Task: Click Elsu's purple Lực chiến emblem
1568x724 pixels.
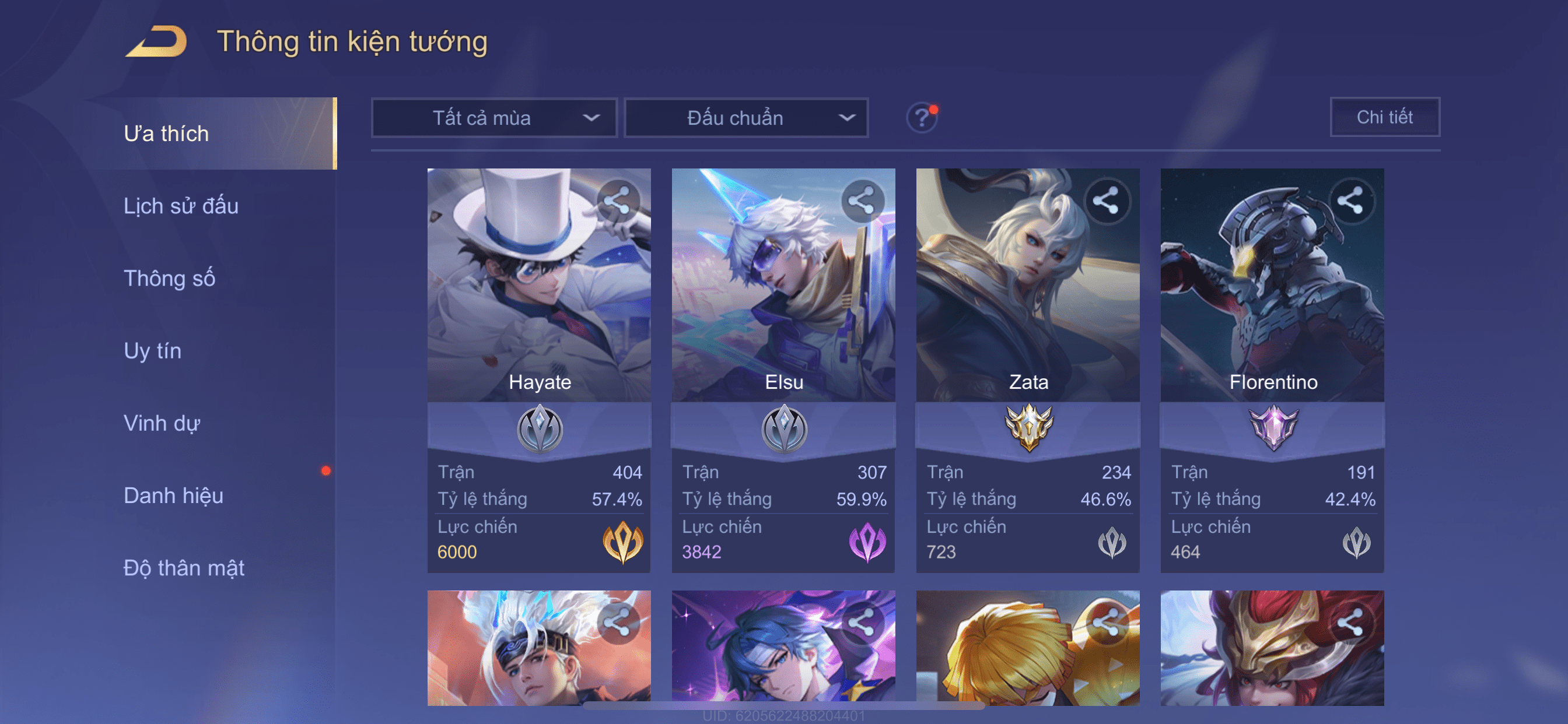Action: point(867,542)
